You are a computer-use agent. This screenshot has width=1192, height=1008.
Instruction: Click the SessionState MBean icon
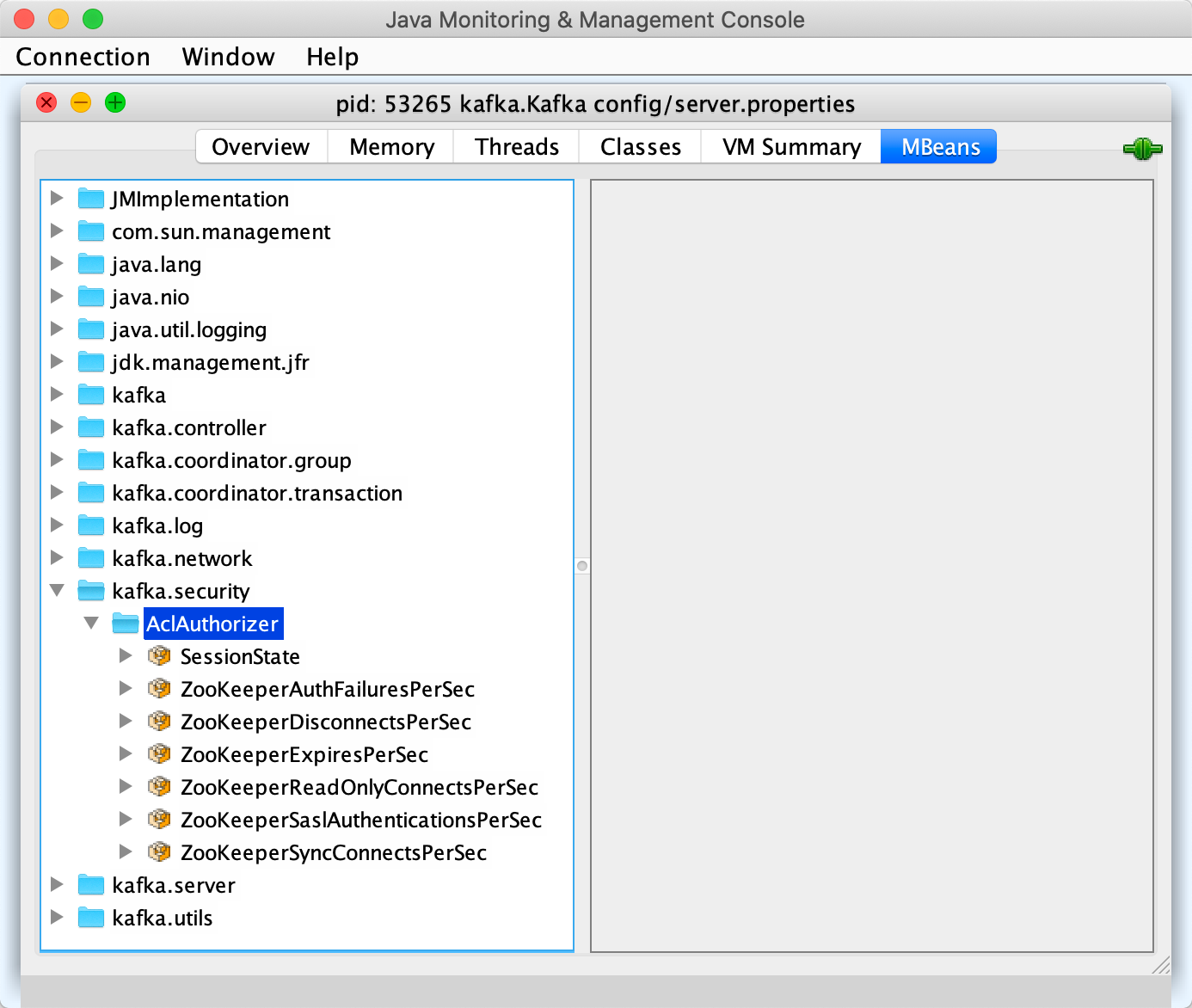159,656
